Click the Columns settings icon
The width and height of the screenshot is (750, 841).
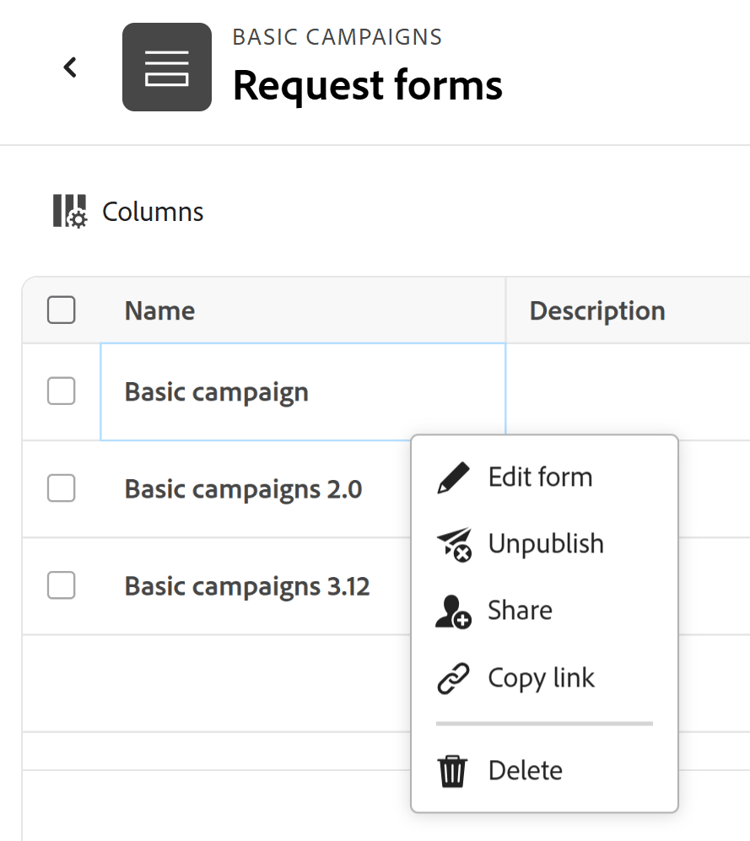[70, 211]
